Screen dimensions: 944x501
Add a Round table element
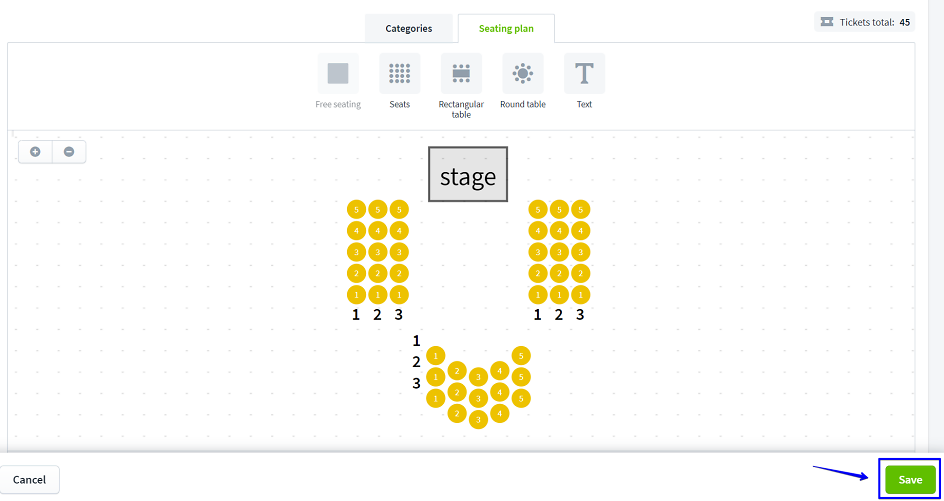click(x=523, y=74)
